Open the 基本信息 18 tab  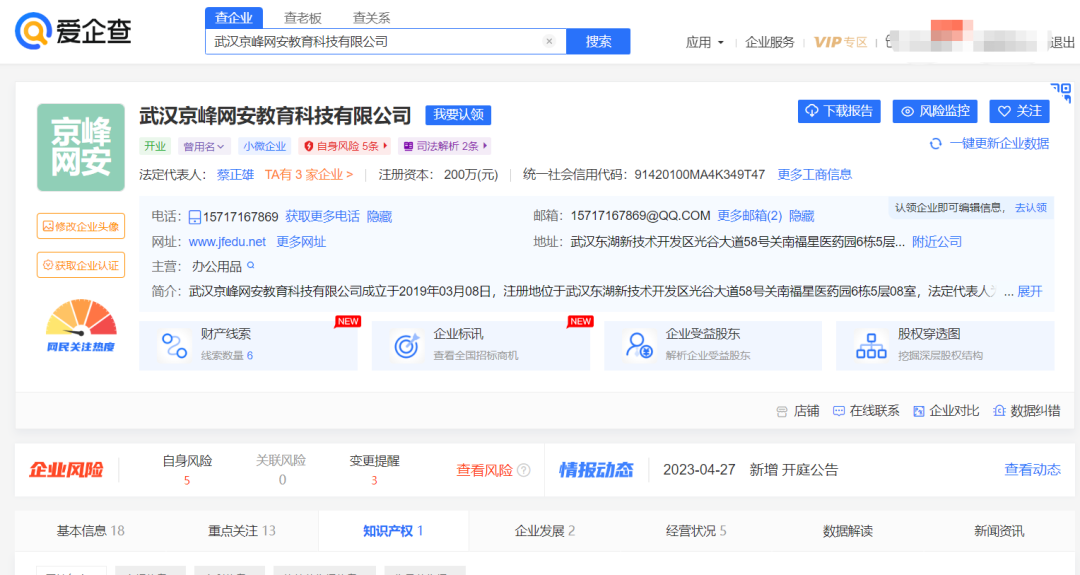(x=90, y=531)
